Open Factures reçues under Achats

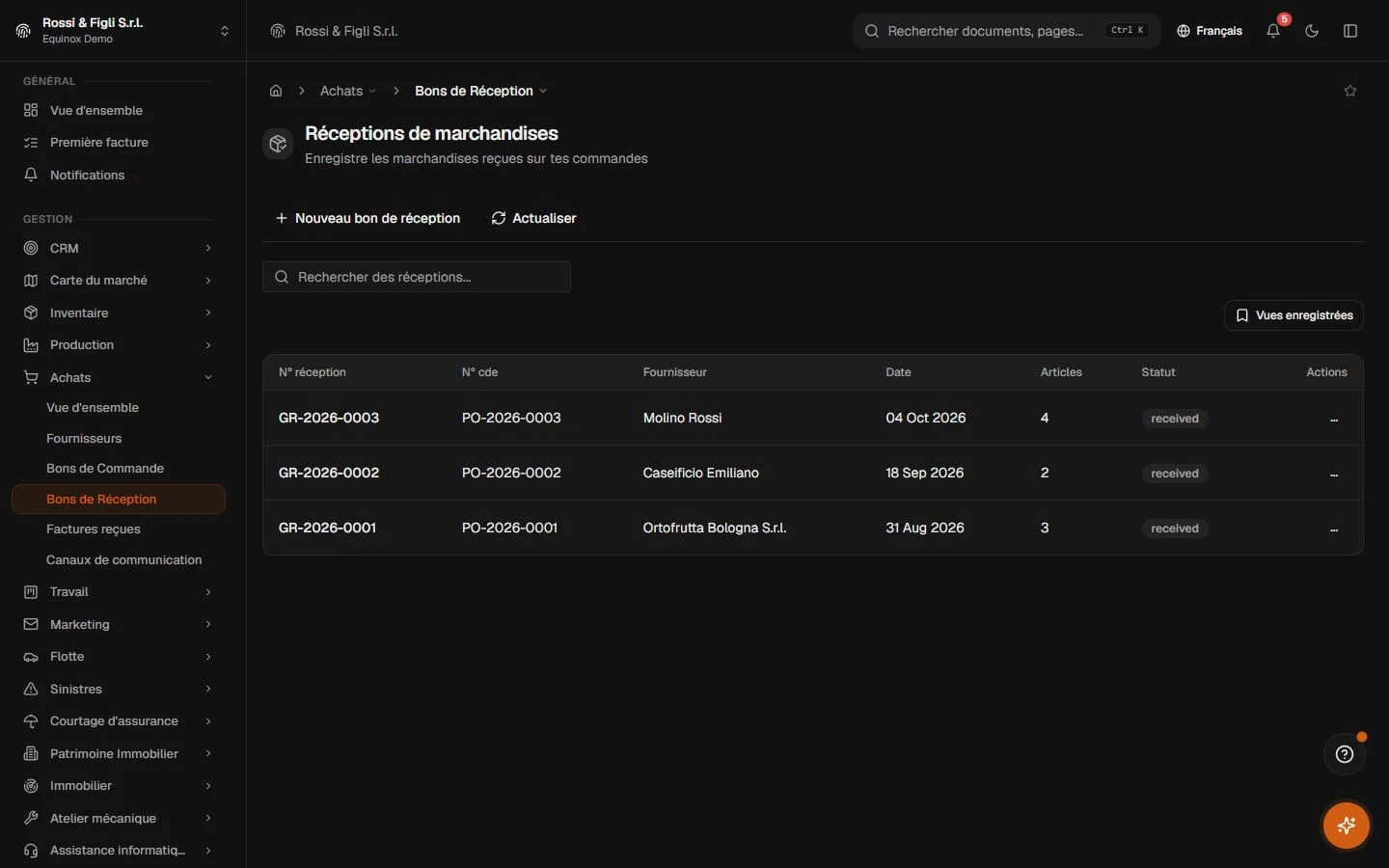[x=119, y=529]
